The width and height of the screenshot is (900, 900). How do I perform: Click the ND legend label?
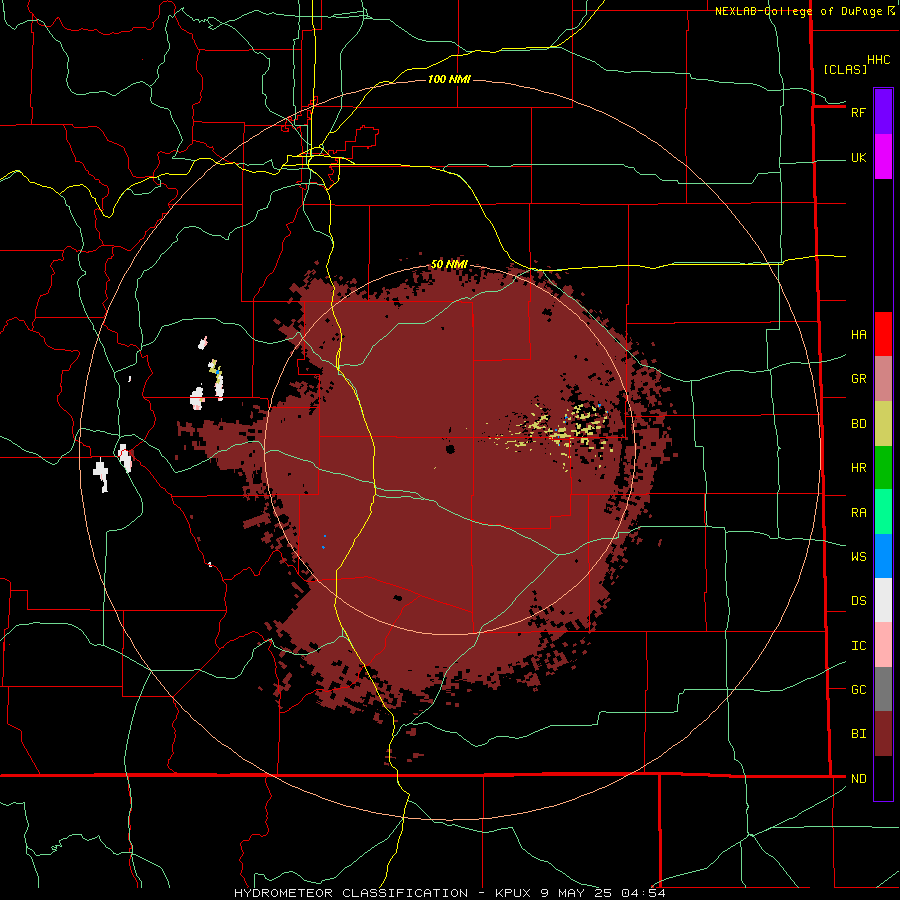point(858,778)
